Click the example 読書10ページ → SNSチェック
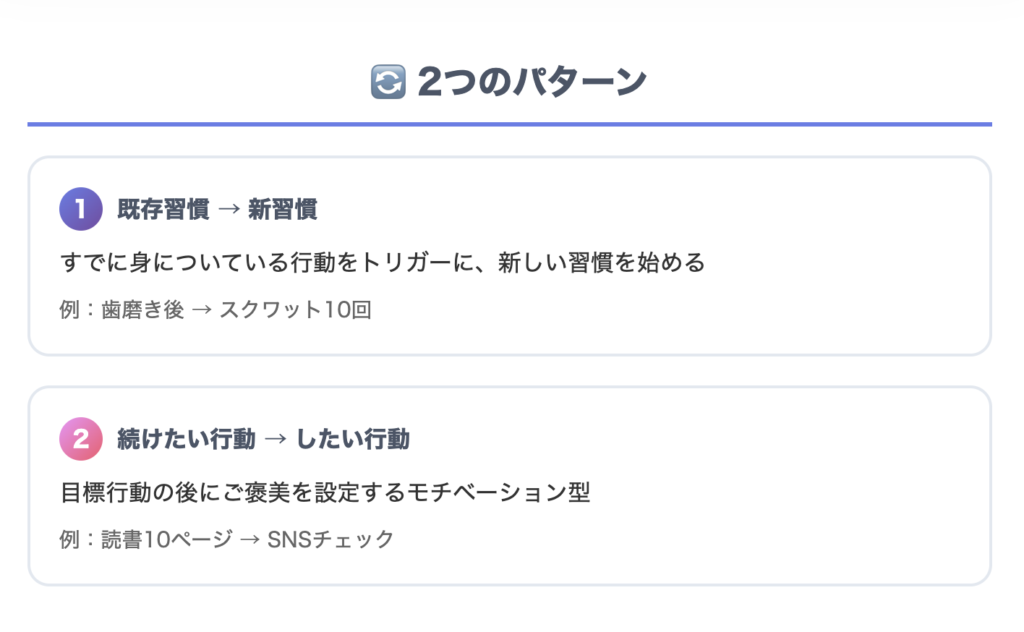 coord(248,539)
